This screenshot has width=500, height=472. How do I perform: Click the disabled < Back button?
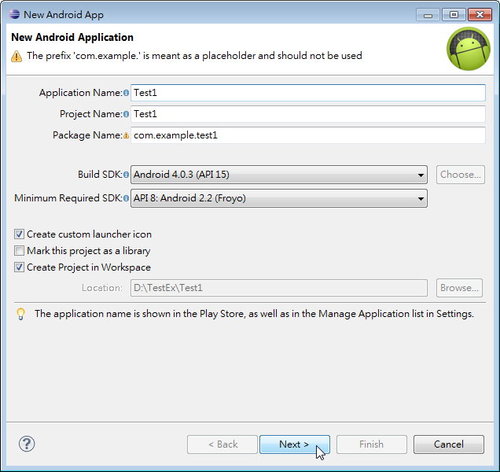coord(222,444)
